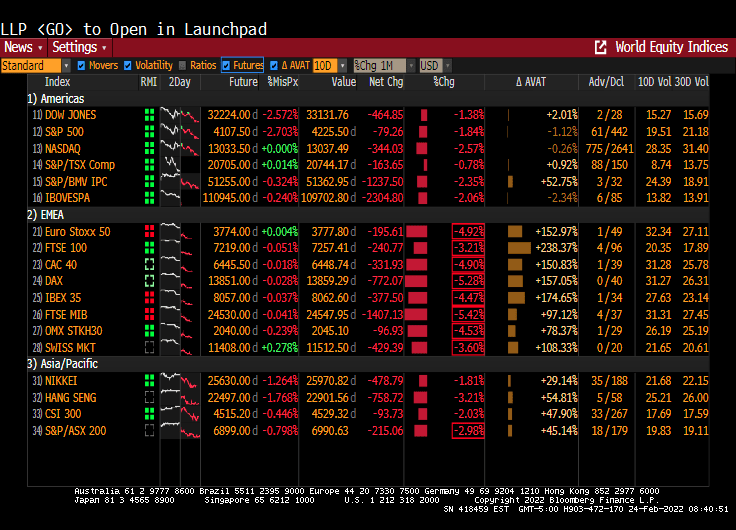Click the DAX 2Day sparkline chart
The width and height of the screenshot is (736, 530).
point(180,281)
